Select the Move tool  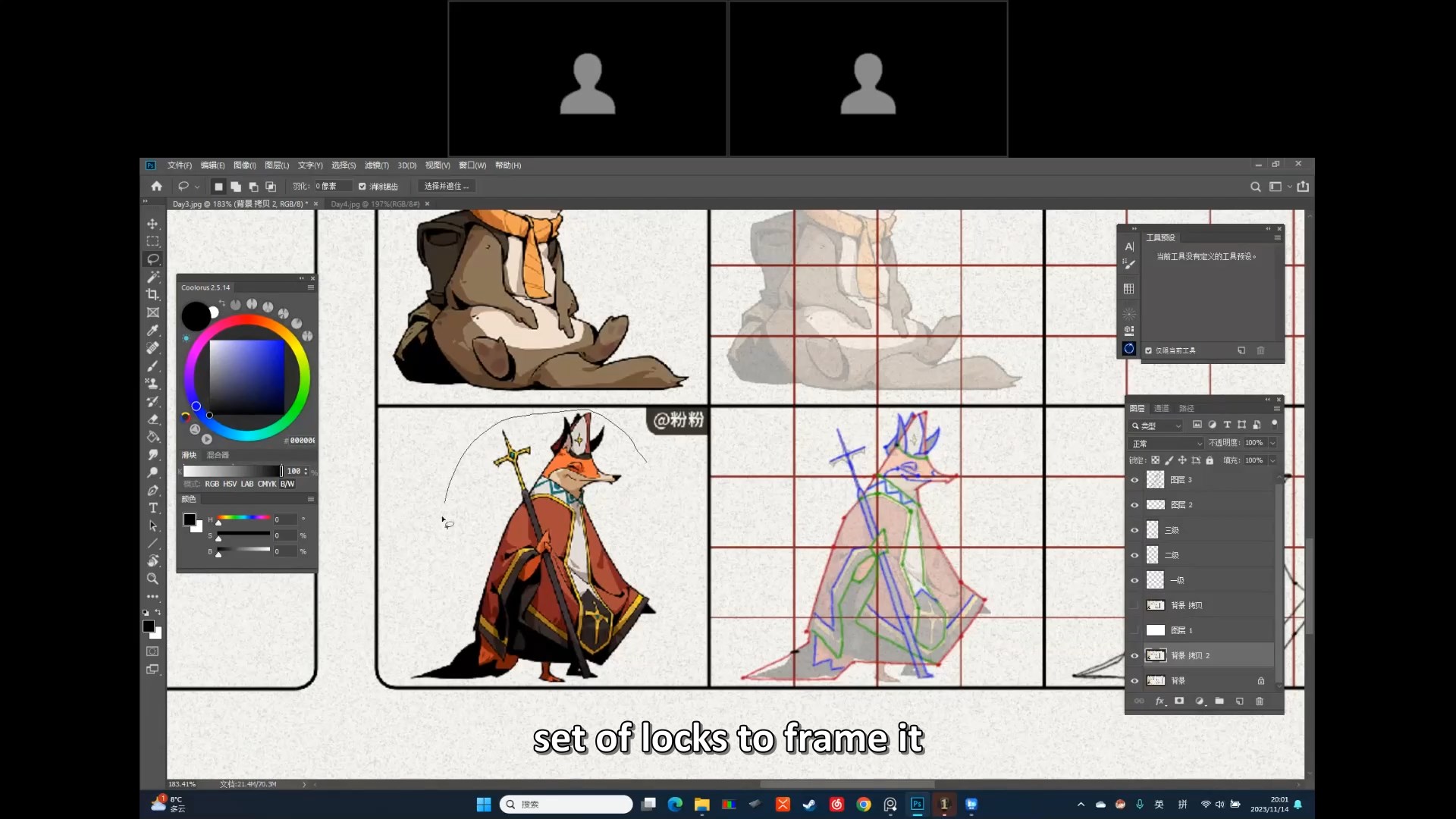(x=152, y=224)
